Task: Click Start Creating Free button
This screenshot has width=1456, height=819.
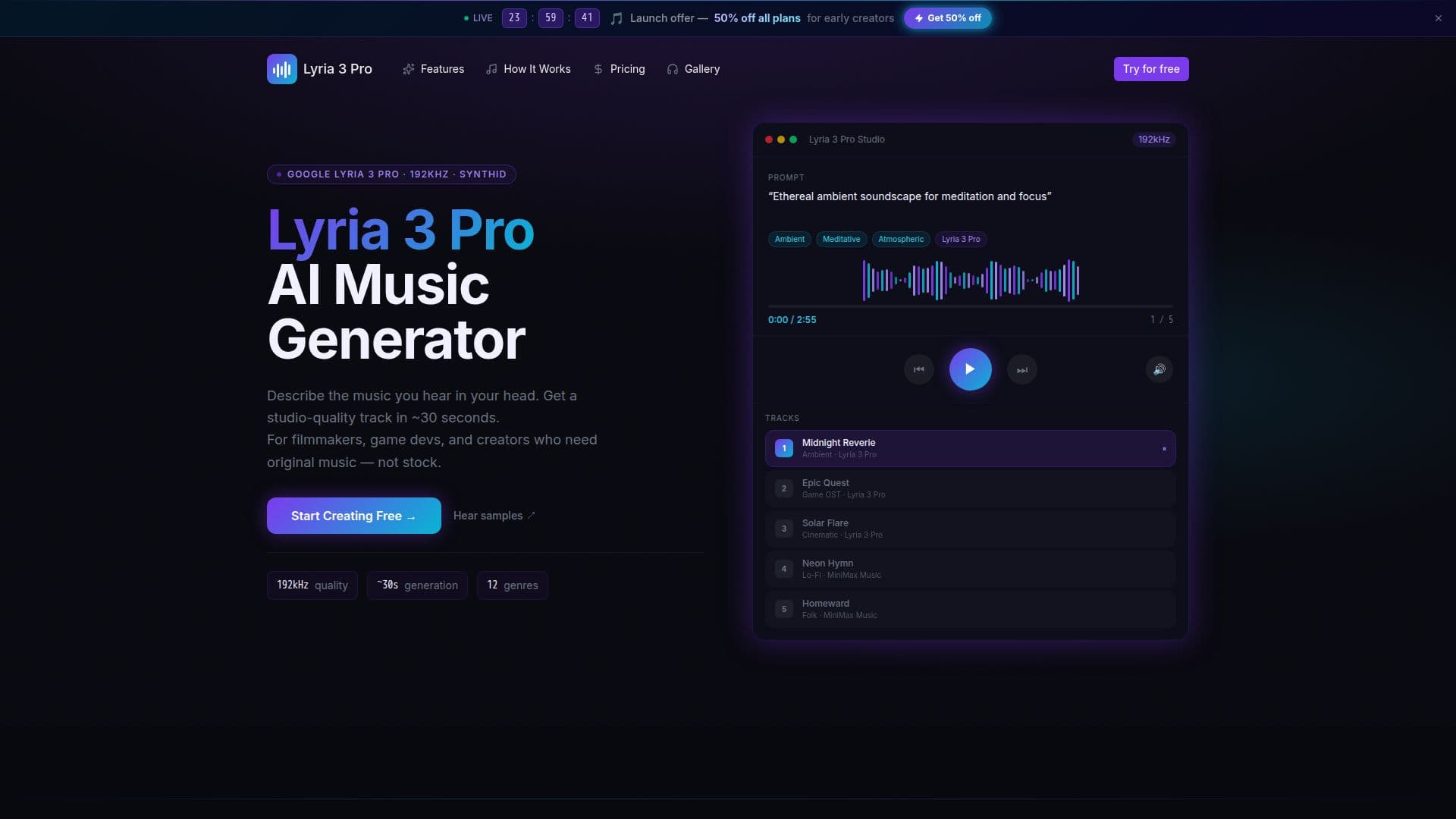Action: coord(354,516)
